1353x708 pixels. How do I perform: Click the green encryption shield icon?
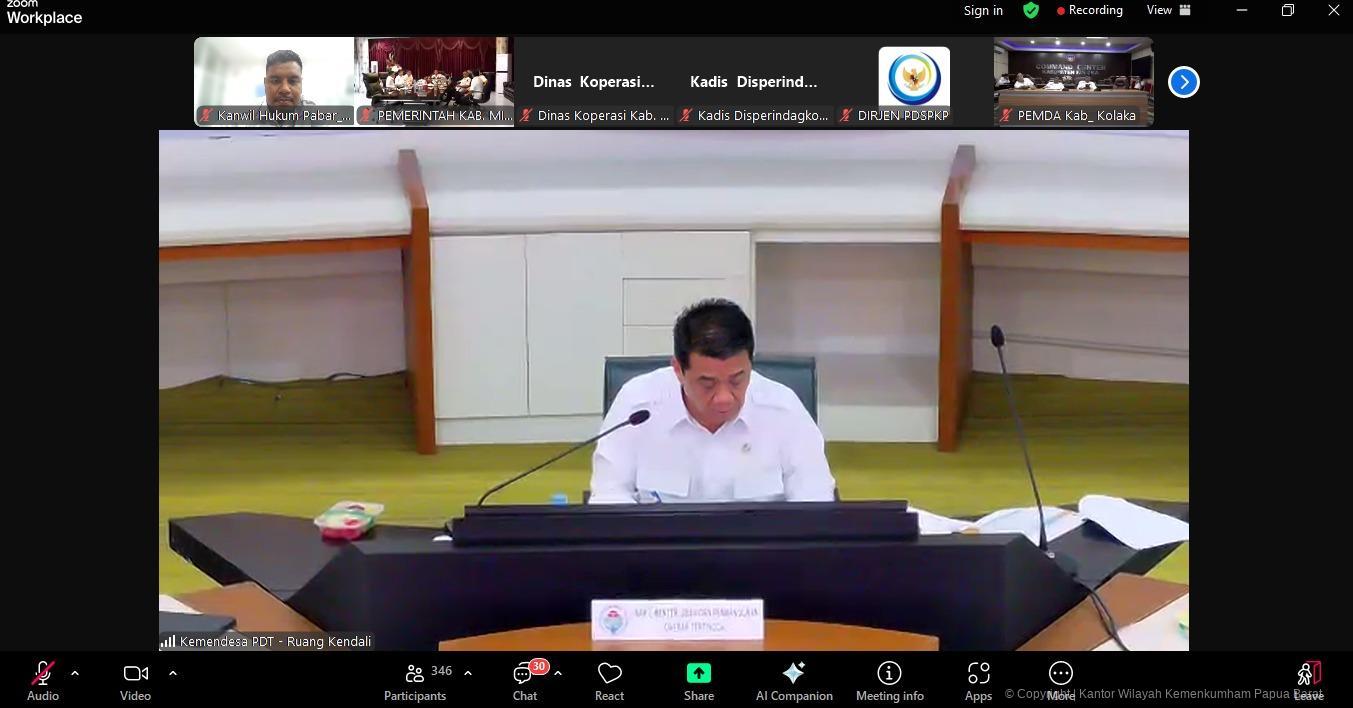tap(1031, 10)
